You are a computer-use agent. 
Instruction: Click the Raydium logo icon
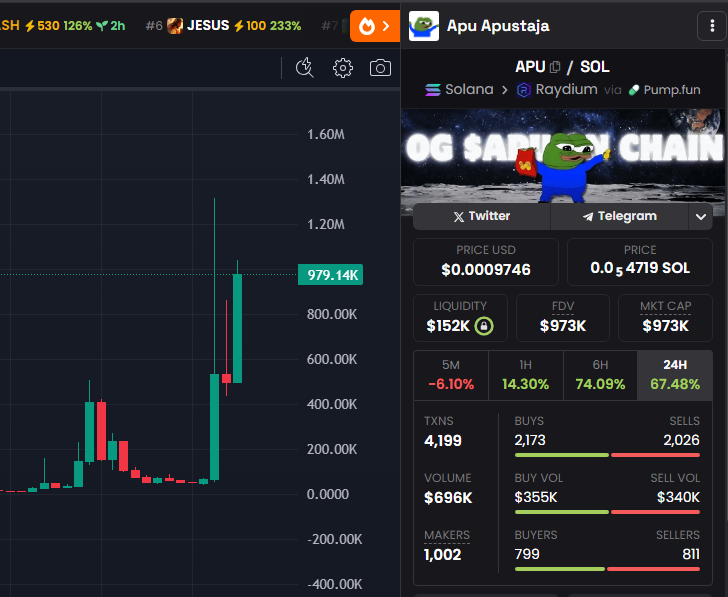[524, 90]
